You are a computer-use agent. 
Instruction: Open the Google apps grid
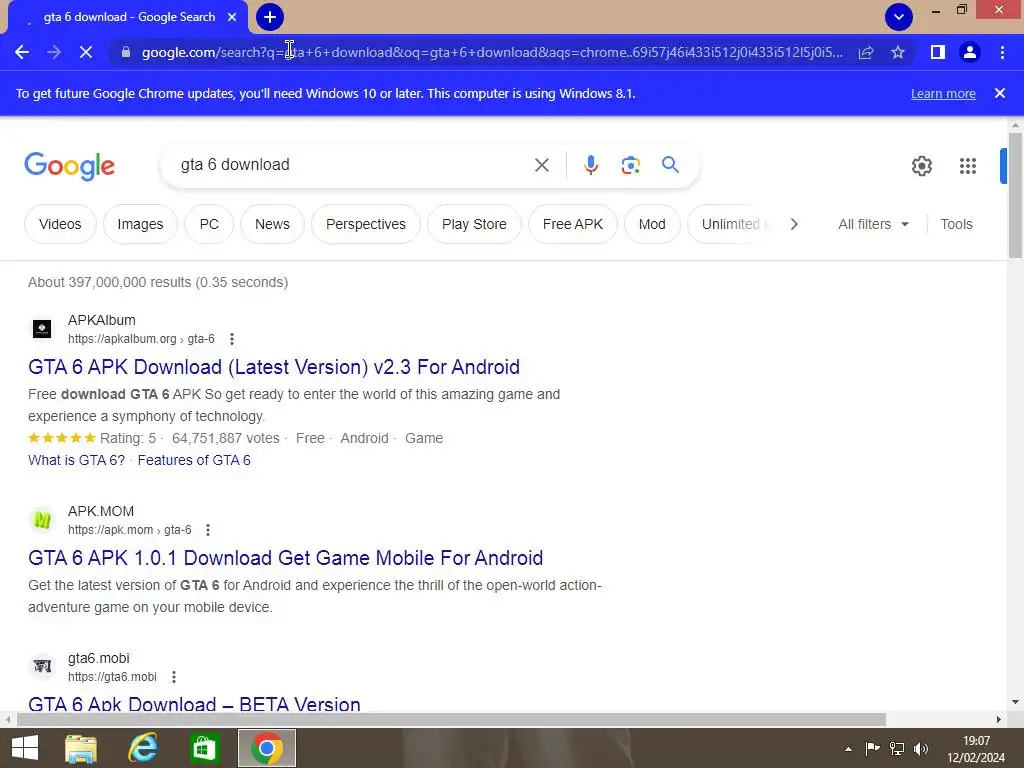[968, 166]
